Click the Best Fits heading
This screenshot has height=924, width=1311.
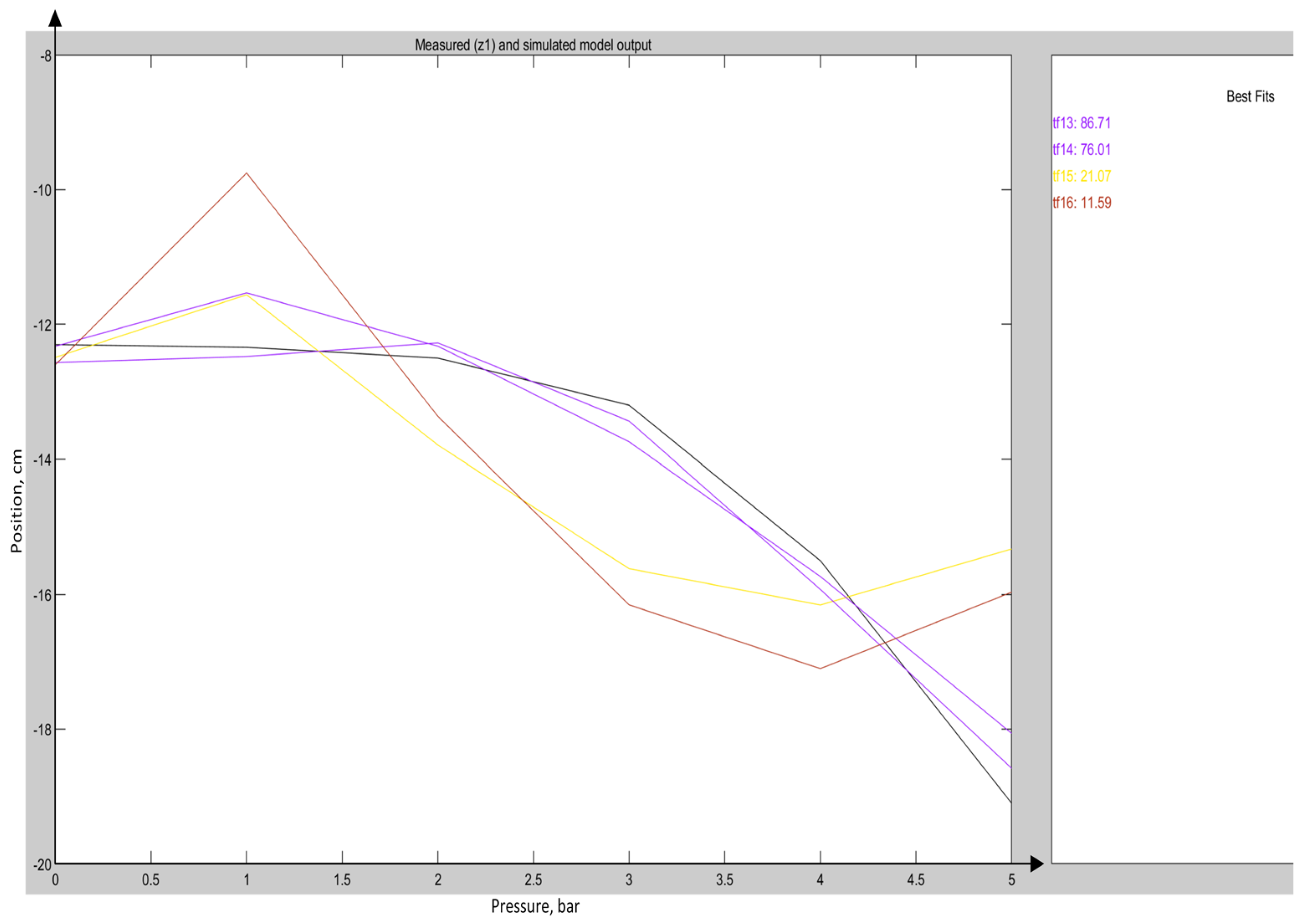click(1250, 97)
